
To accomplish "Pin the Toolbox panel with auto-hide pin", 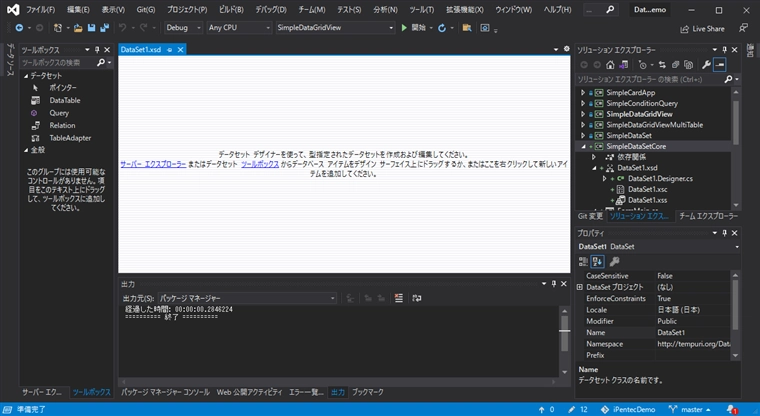I will [x=97, y=49].
